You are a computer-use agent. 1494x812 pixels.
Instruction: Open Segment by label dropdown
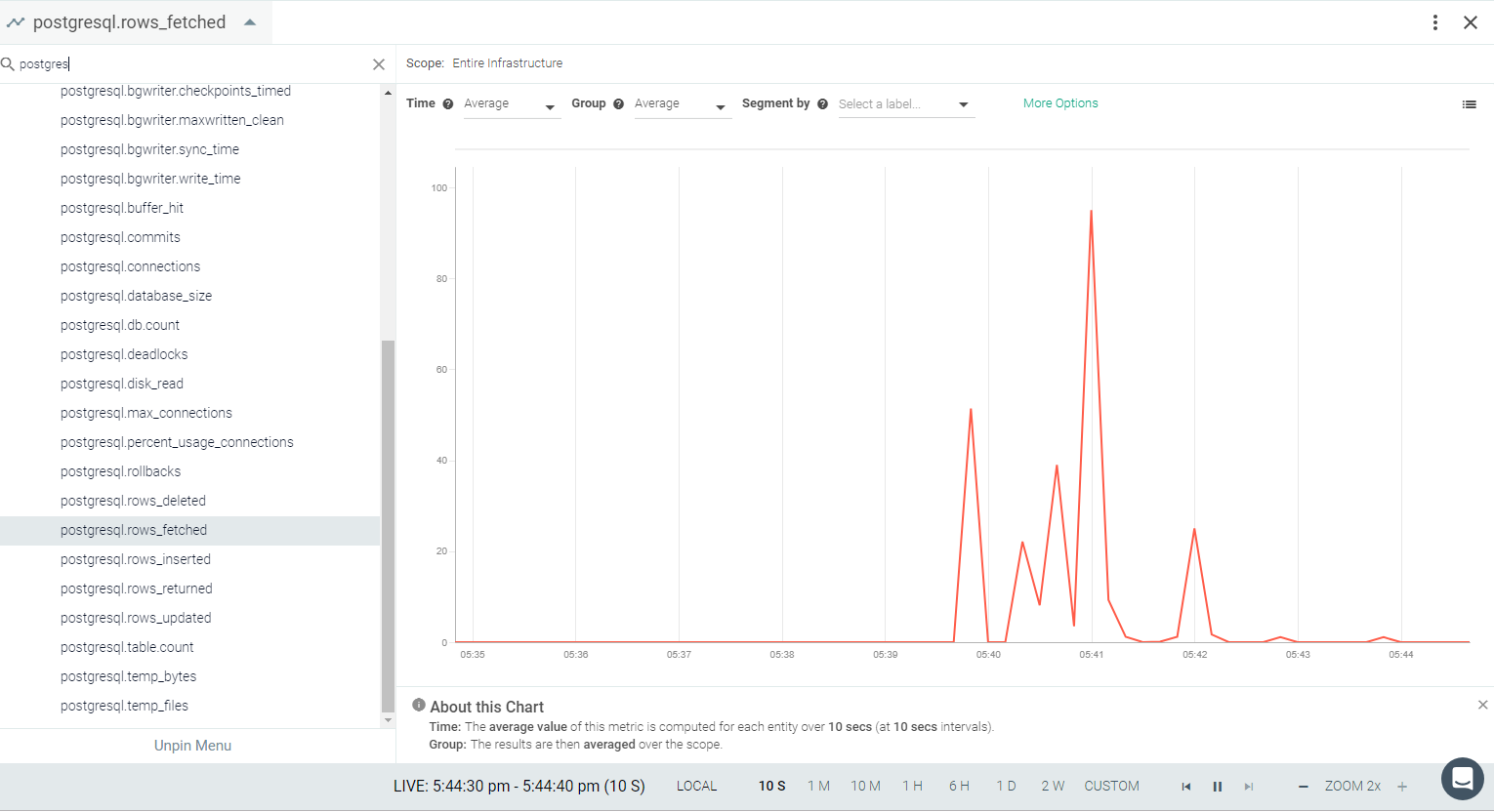[x=904, y=104]
